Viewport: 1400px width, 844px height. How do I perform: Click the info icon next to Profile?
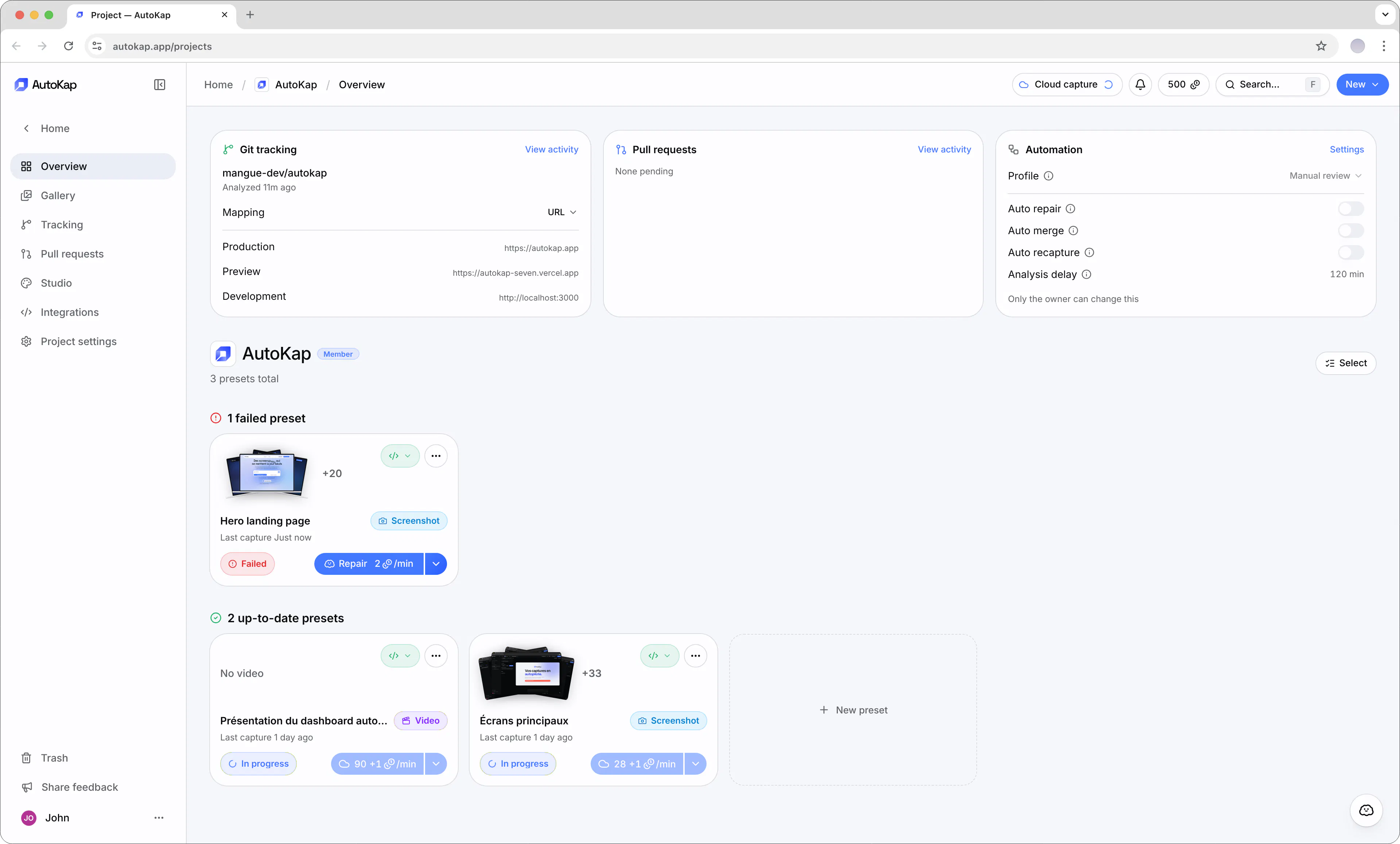pyautogui.click(x=1048, y=176)
